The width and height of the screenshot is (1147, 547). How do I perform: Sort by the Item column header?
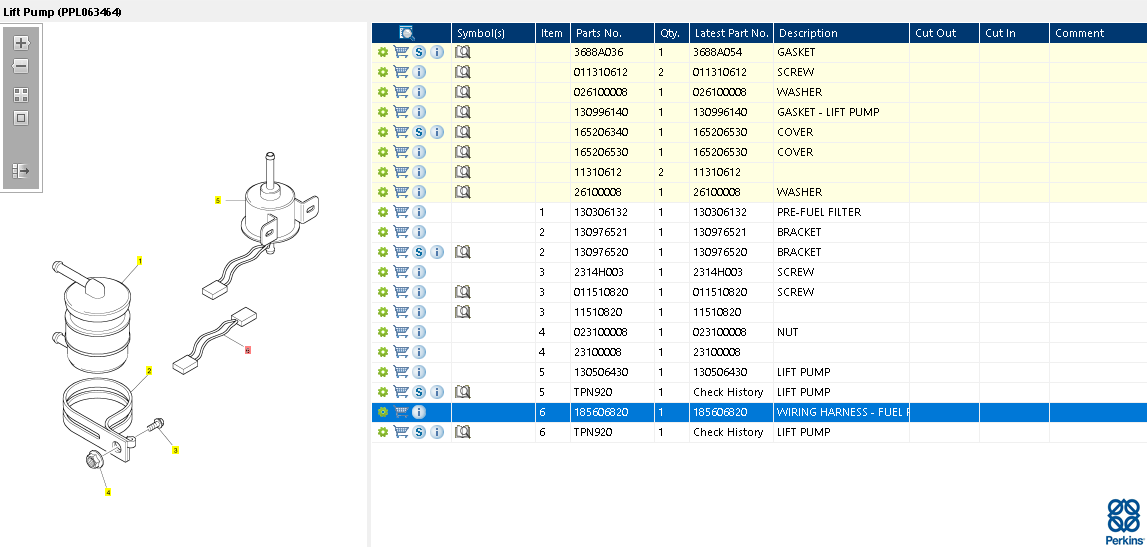[x=552, y=33]
